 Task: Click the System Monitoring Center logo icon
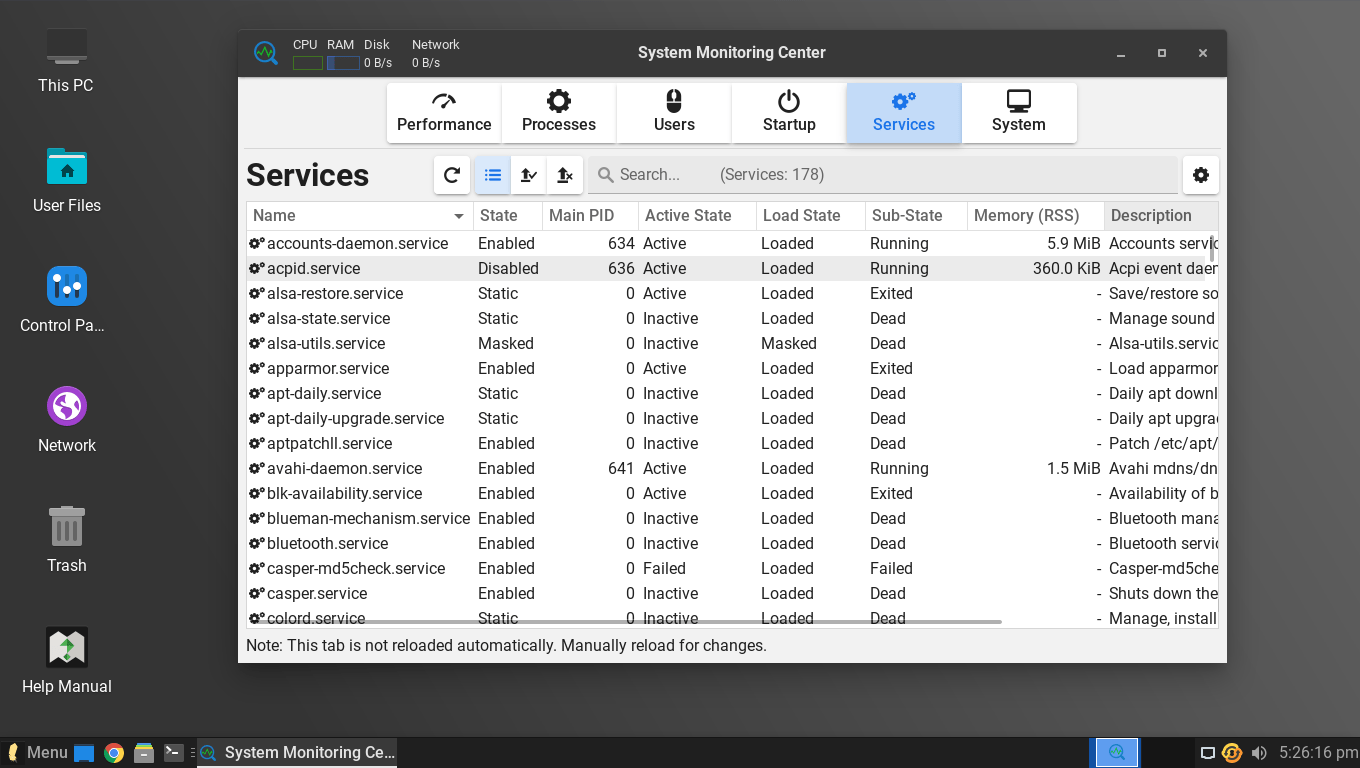(265, 53)
